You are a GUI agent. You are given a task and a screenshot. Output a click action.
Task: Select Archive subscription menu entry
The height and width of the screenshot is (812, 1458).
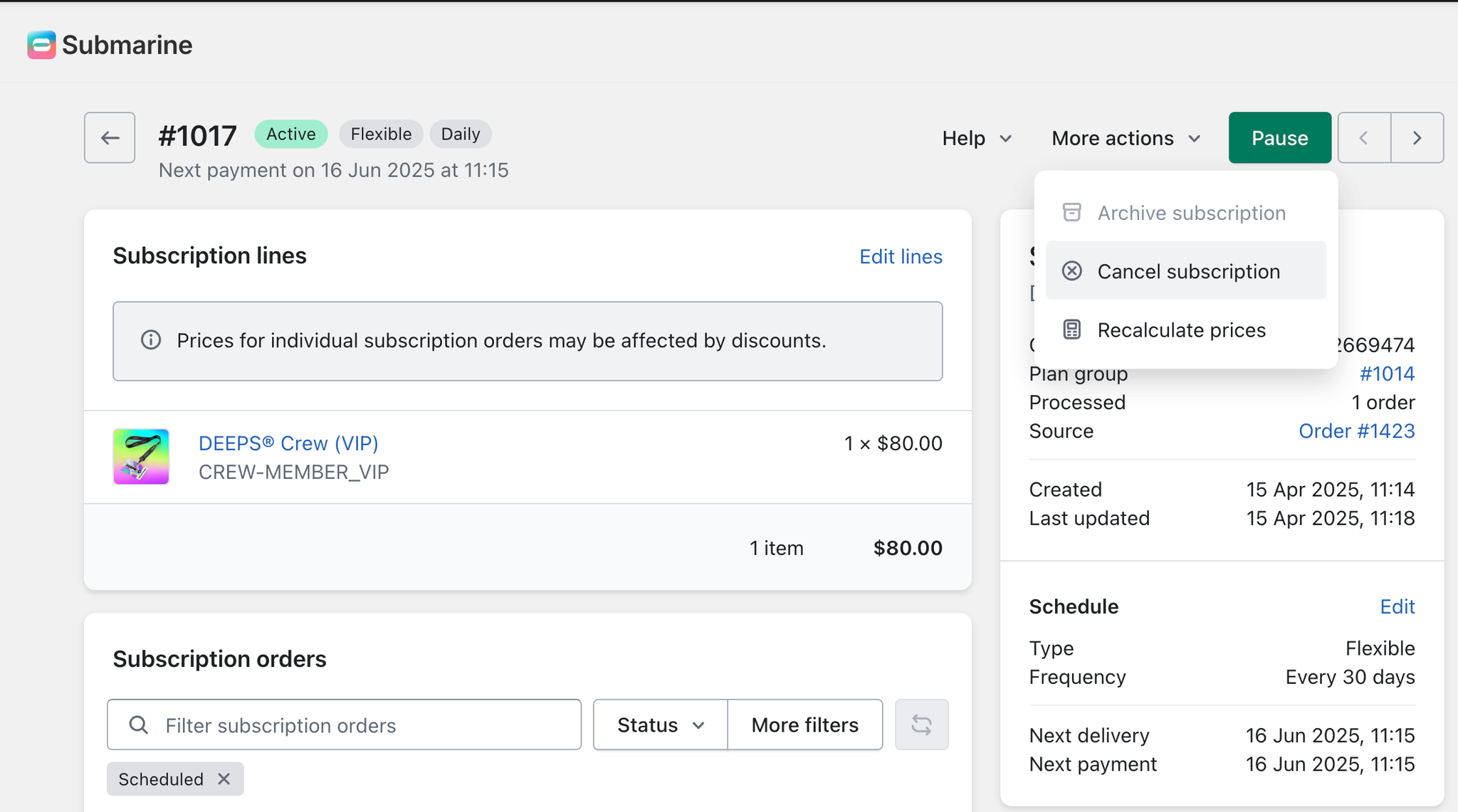1190,213
